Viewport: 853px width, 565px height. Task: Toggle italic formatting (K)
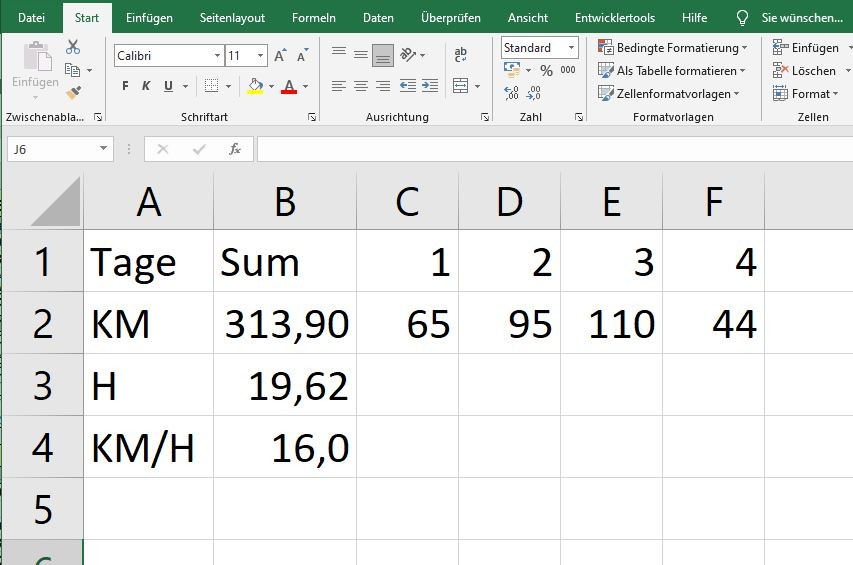click(146, 87)
